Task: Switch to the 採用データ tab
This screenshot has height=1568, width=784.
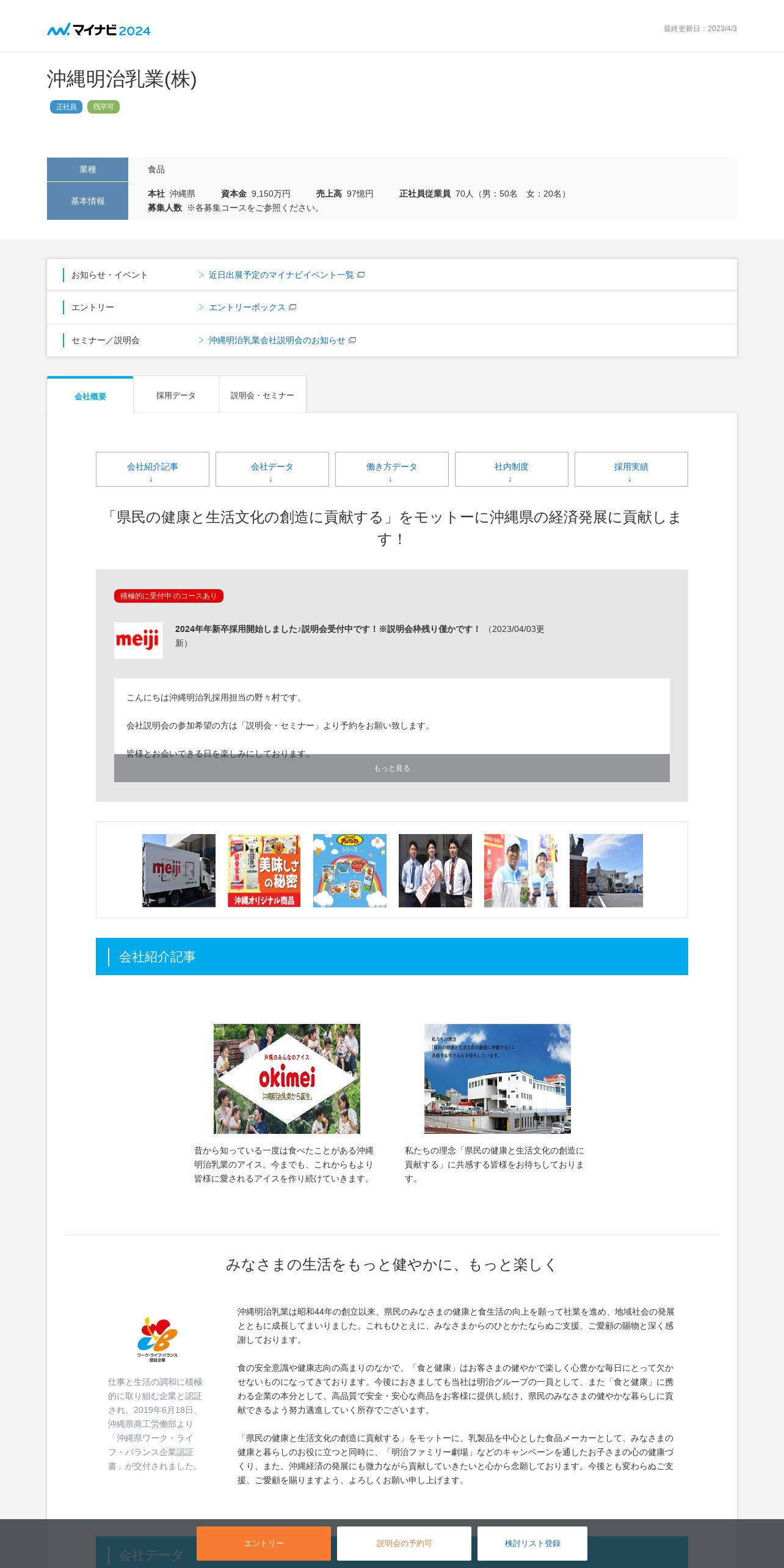Action: pyautogui.click(x=176, y=396)
